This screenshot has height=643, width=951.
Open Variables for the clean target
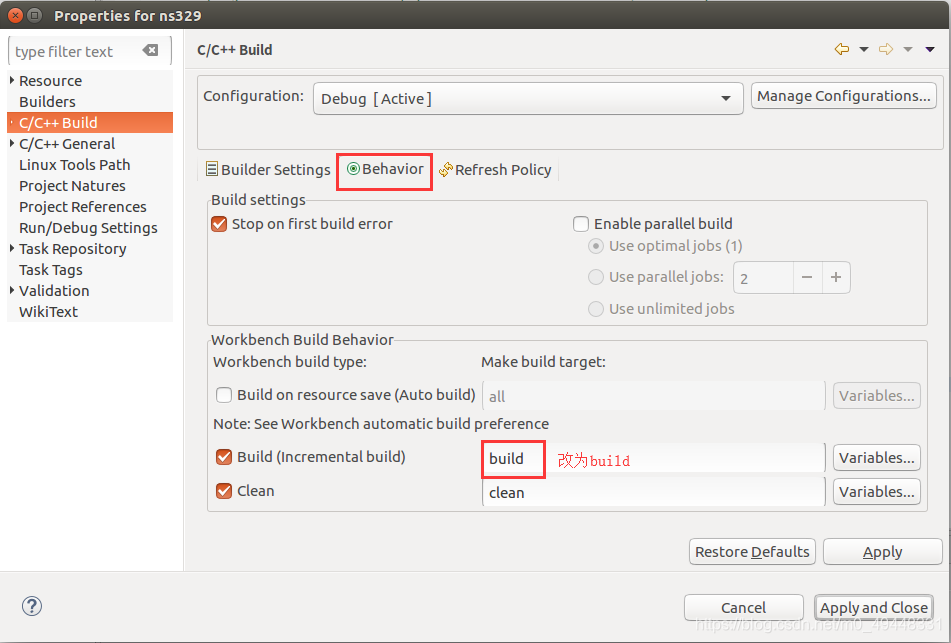[876, 491]
